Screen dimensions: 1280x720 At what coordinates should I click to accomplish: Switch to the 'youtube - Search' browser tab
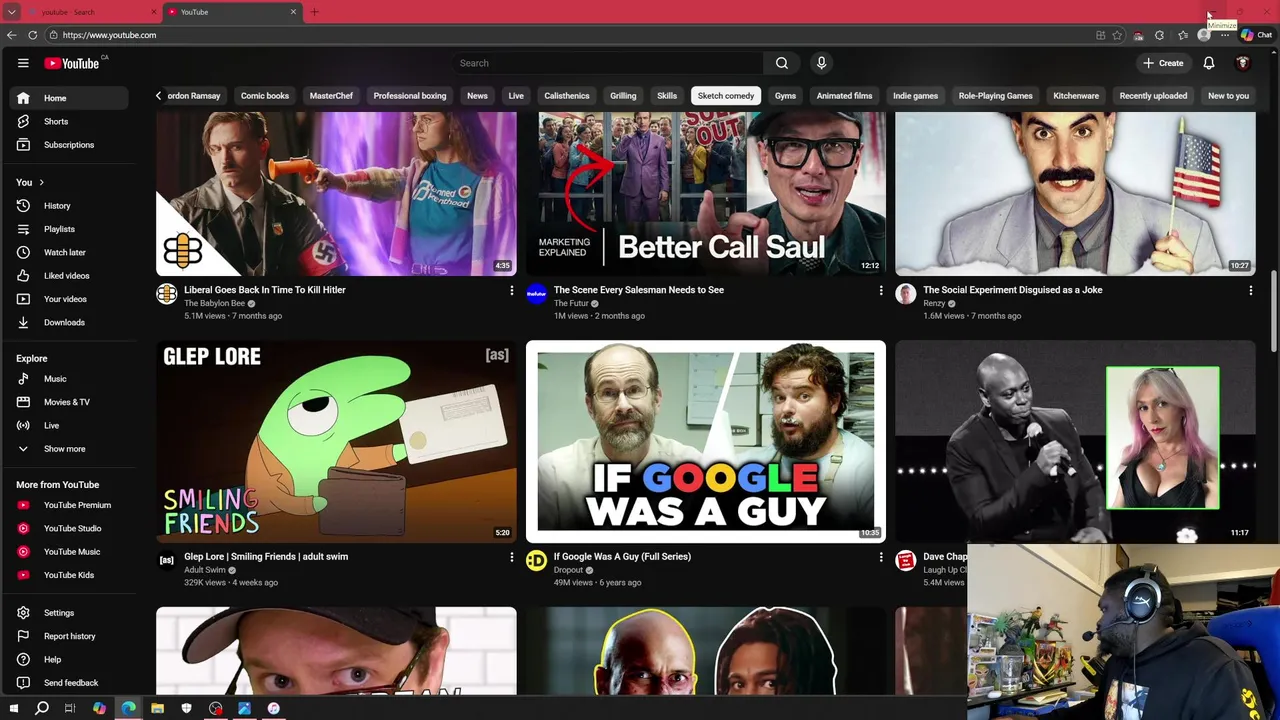(90, 12)
